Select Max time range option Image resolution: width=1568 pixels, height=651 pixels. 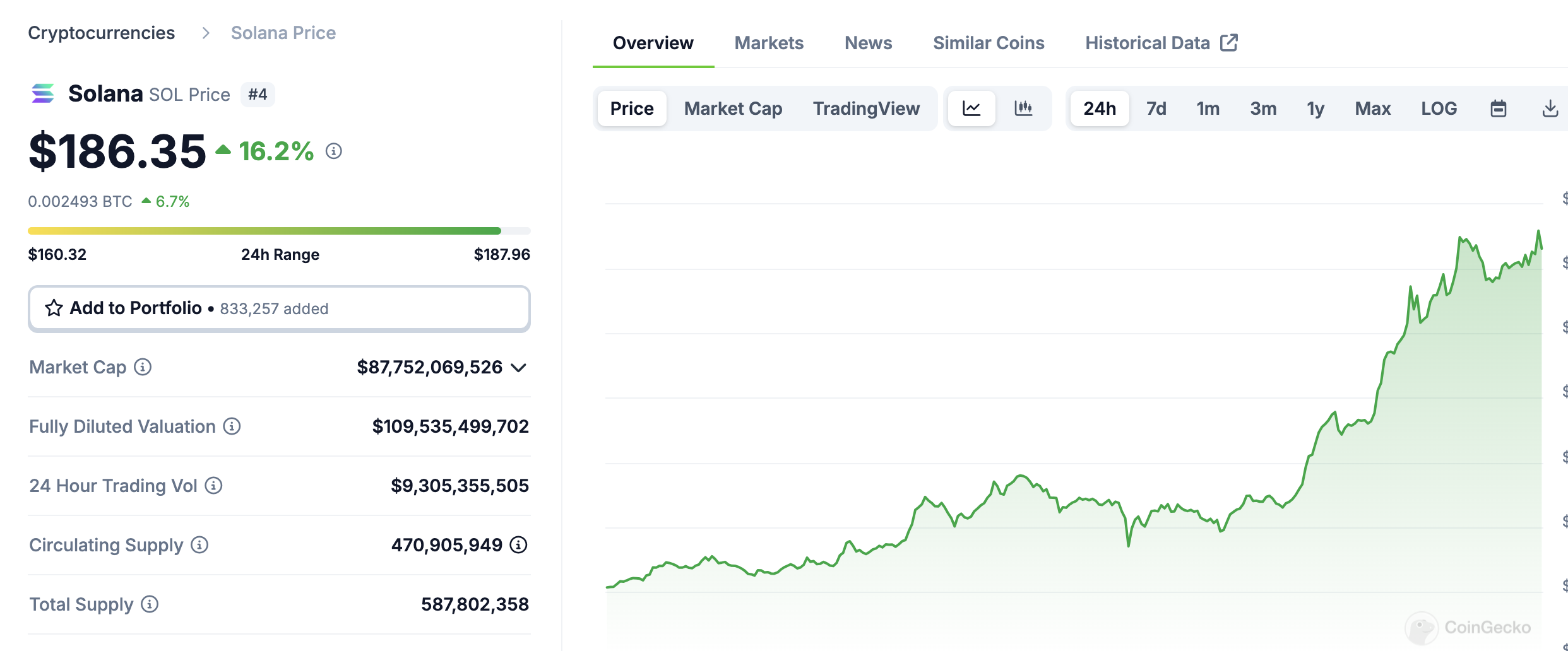[x=1372, y=108]
